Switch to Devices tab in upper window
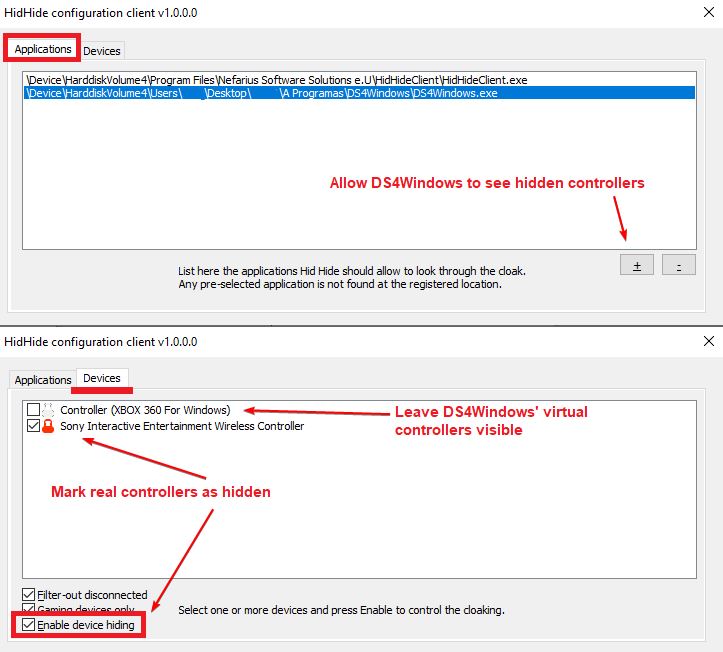The height and width of the screenshot is (652, 723). point(102,51)
